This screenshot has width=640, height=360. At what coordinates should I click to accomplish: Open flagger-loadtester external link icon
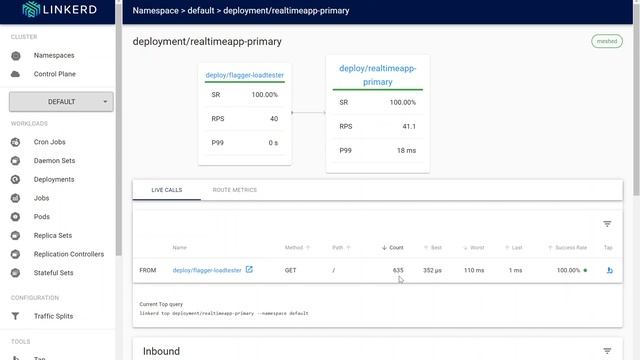(x=249, y=269)
